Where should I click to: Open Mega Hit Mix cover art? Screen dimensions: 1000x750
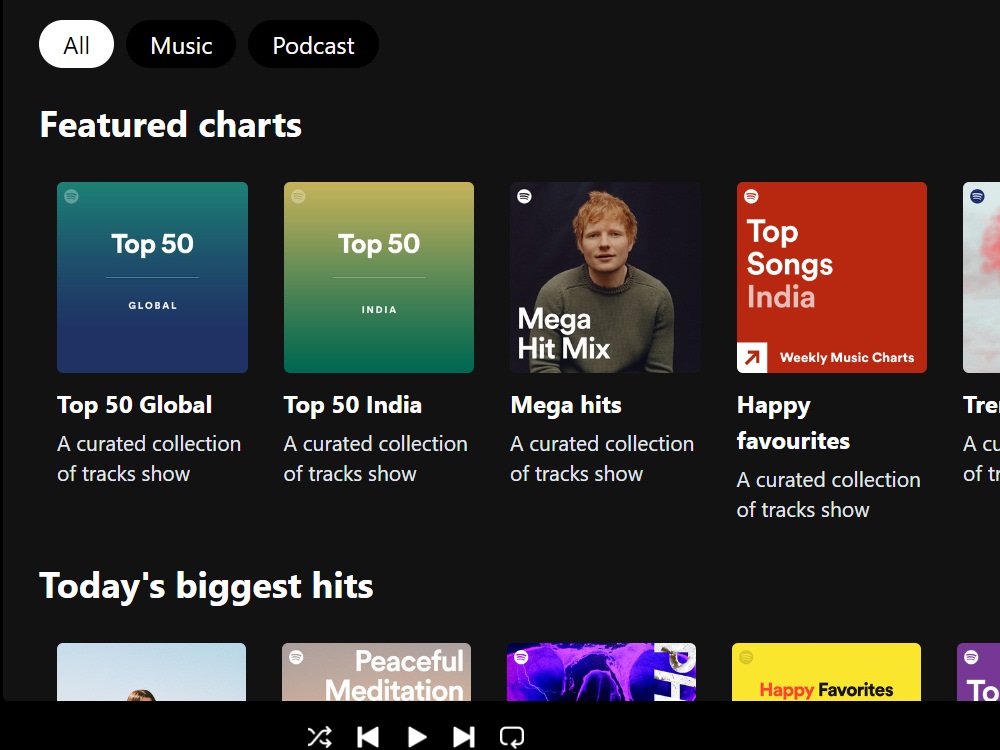coord(605,277)
